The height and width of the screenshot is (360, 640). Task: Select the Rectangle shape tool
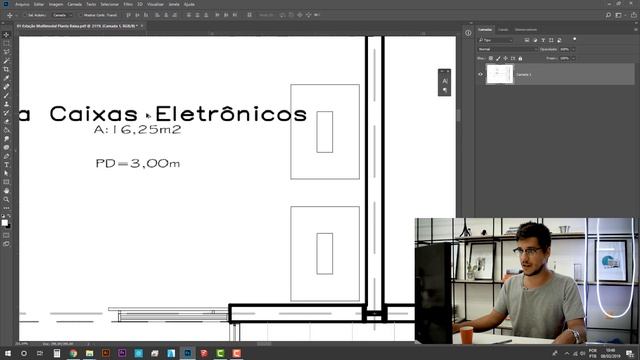click(6, 182)
